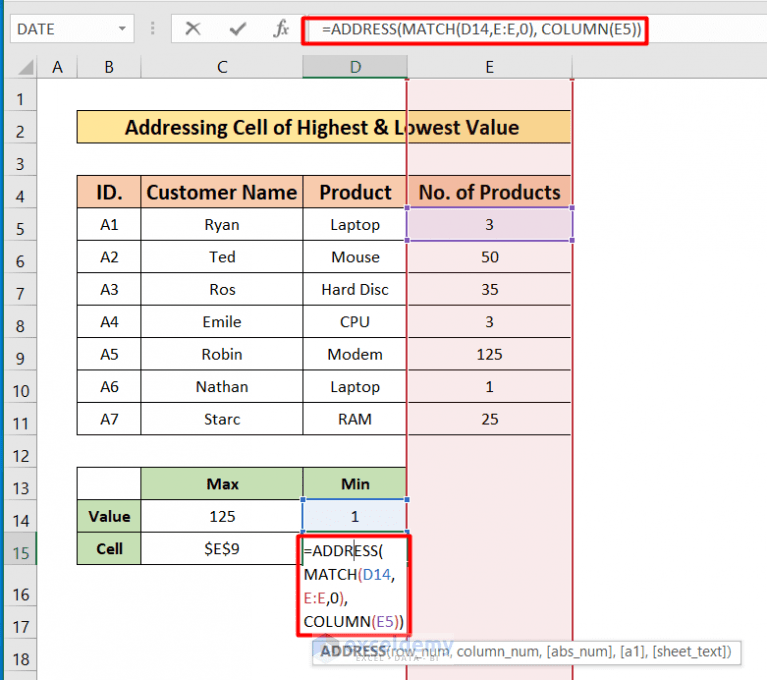The height and width of the screenshot is (680, 767).
Task: Select column B header
Action: click(109, 67)
